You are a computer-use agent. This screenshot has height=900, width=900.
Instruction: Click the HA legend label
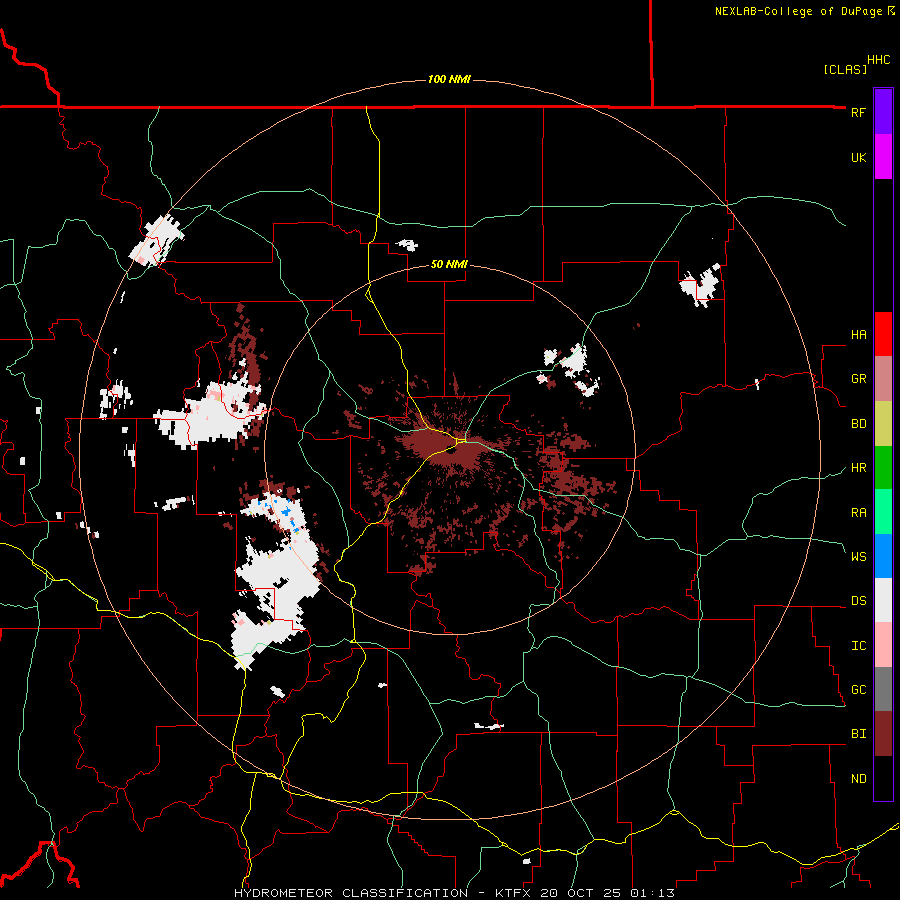(x=858, y=335)
